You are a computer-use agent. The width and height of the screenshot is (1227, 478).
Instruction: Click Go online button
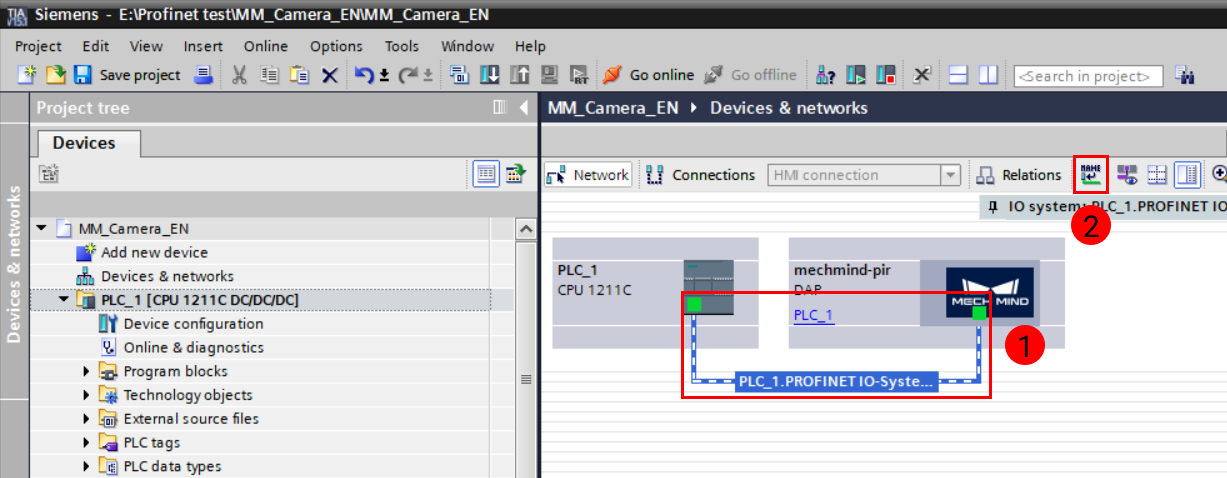coord(649,75)
